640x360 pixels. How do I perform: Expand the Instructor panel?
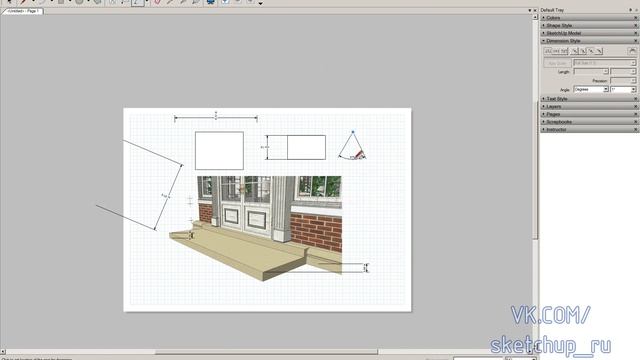pos(589,129)
